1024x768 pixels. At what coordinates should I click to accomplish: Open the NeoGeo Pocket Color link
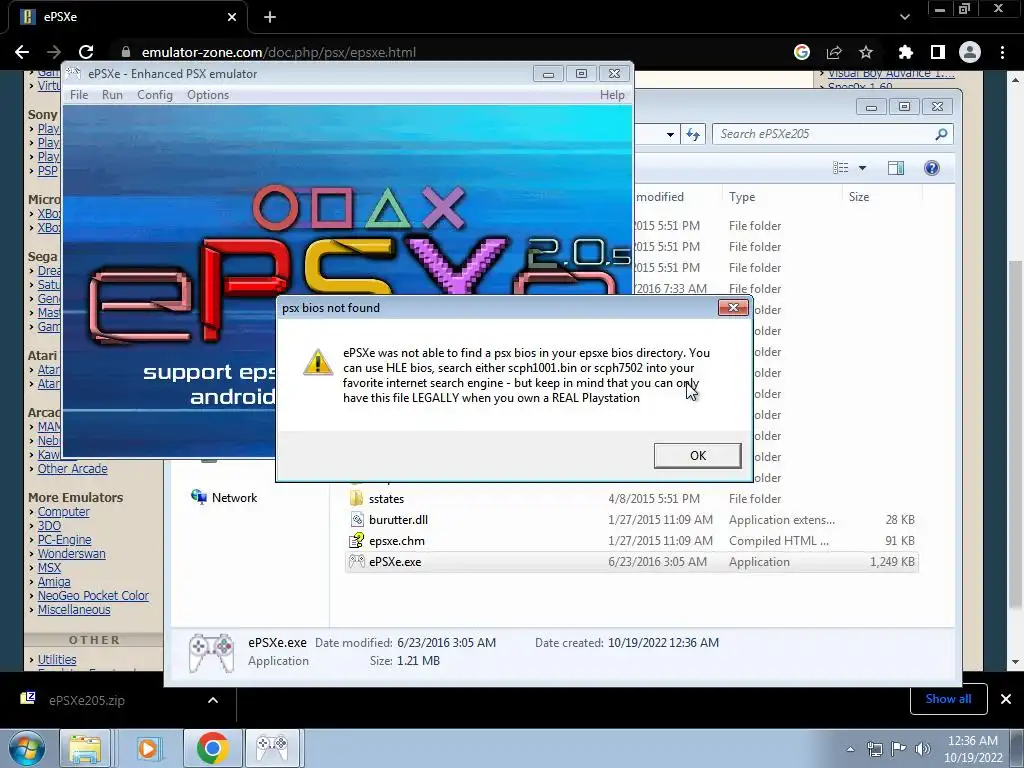coord(93,596)
